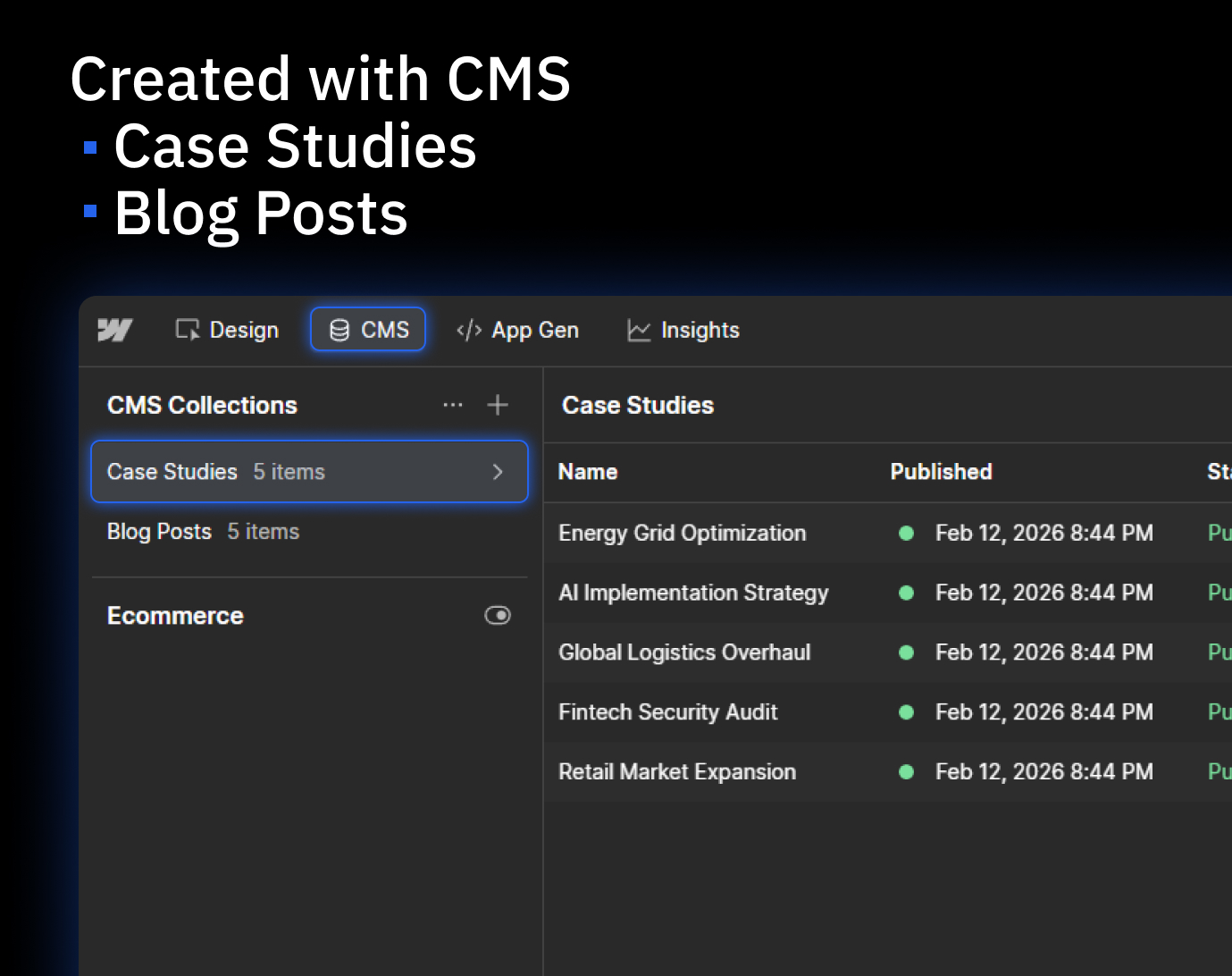Toggle the green dot next to Retail Market Expansion

point(906,771)
